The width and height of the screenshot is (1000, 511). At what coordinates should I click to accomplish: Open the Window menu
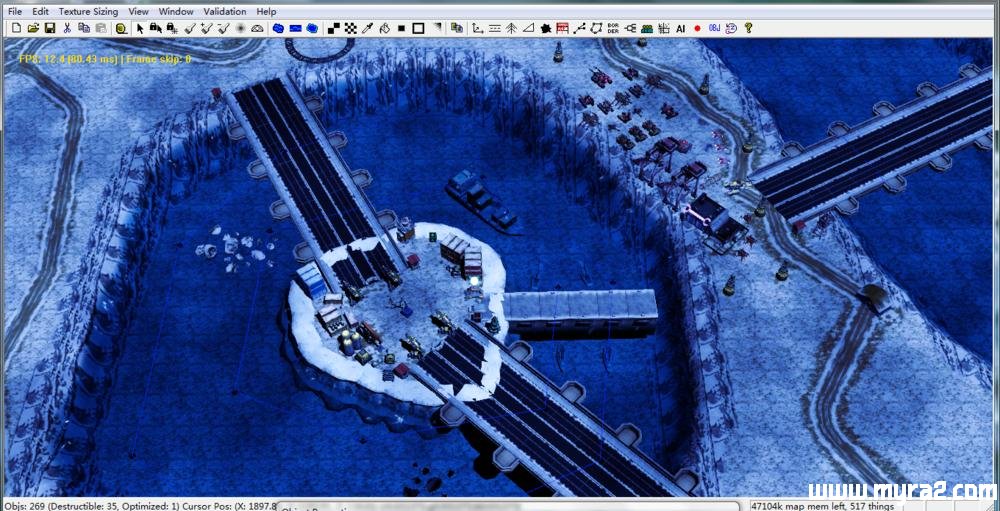click(176, 11)
